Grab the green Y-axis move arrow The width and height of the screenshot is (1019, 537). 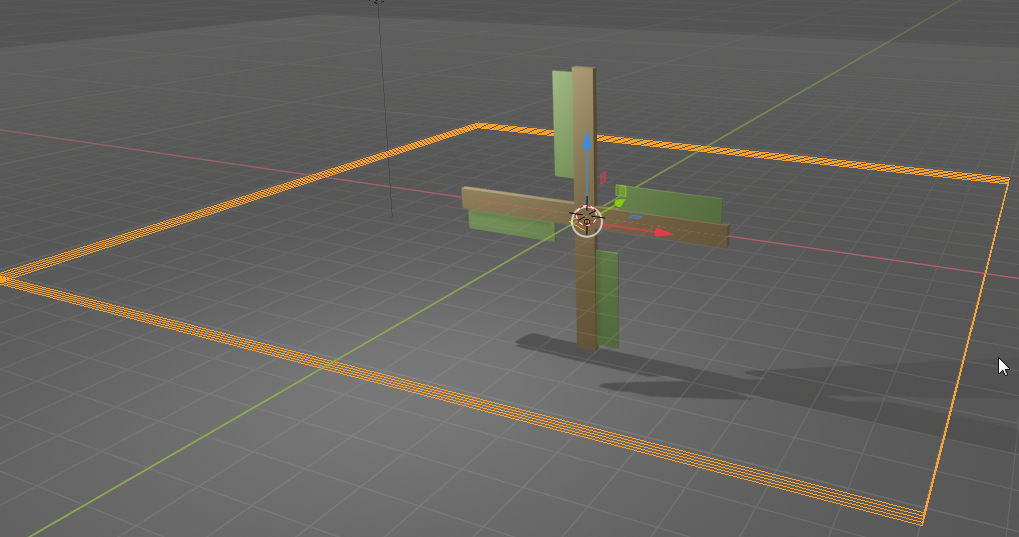coord(619,203)
